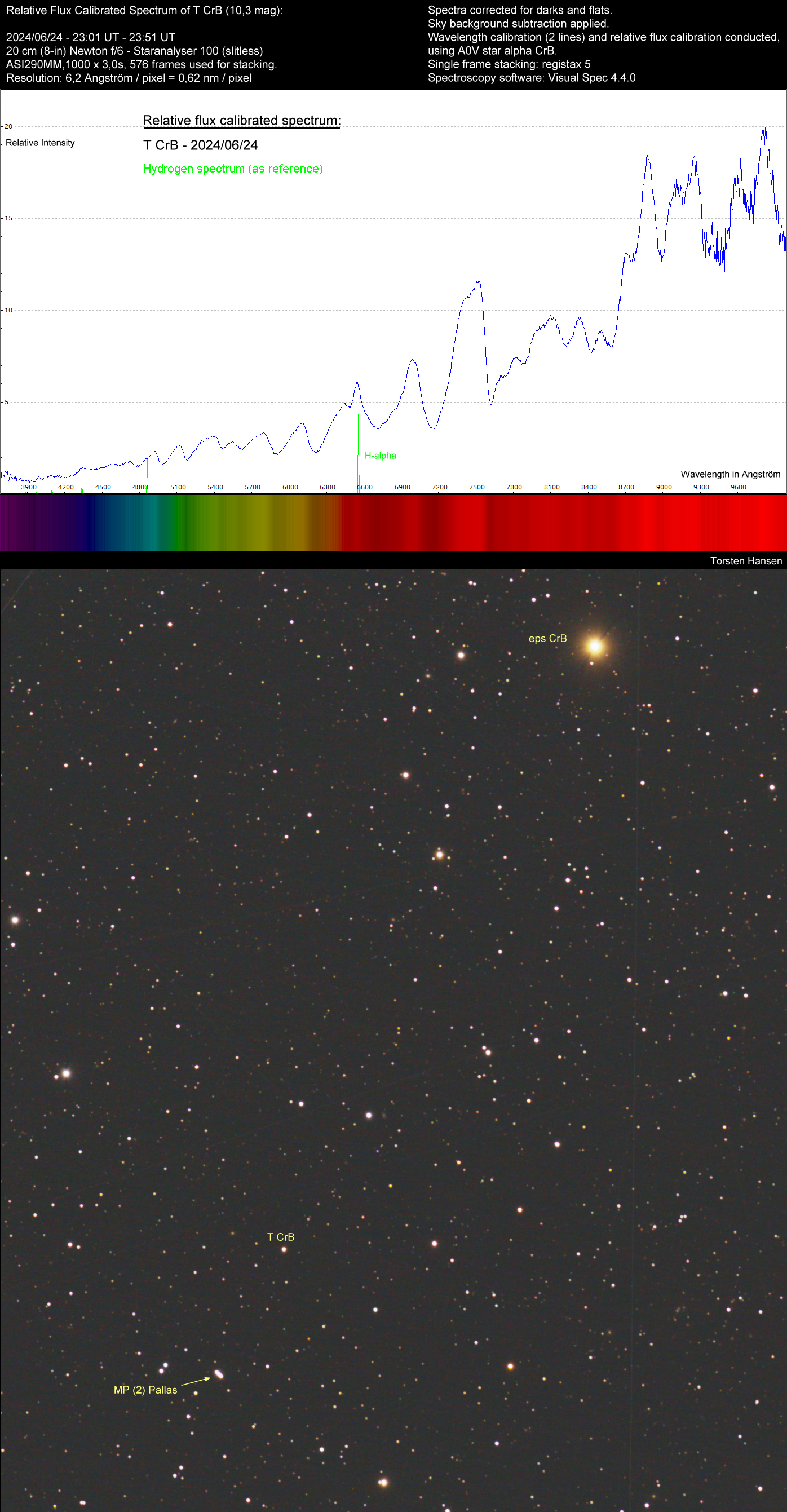
Task: Click the yellow "eps CrB" star label
Action: [x=547, y=639]
